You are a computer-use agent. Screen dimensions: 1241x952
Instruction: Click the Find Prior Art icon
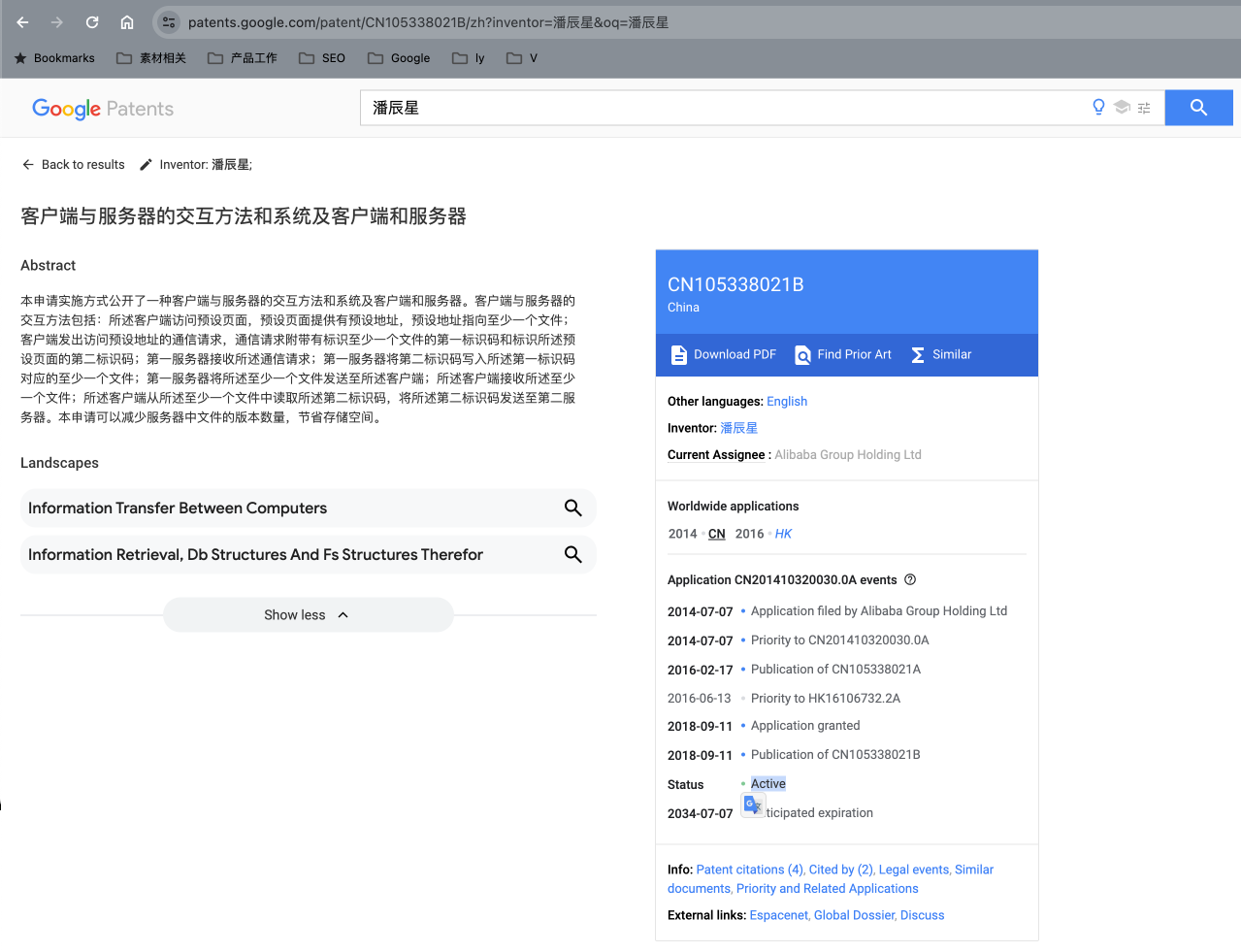pos(802,355)
